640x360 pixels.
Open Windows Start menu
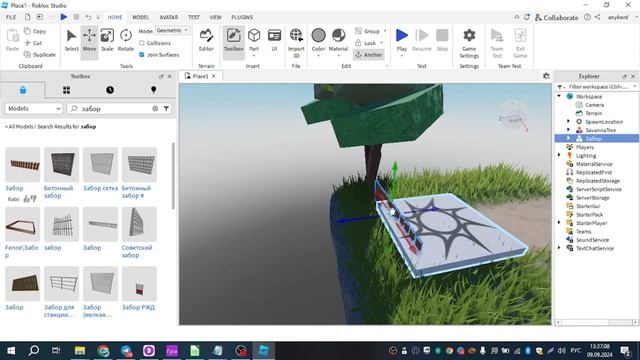tap(11, 351)
